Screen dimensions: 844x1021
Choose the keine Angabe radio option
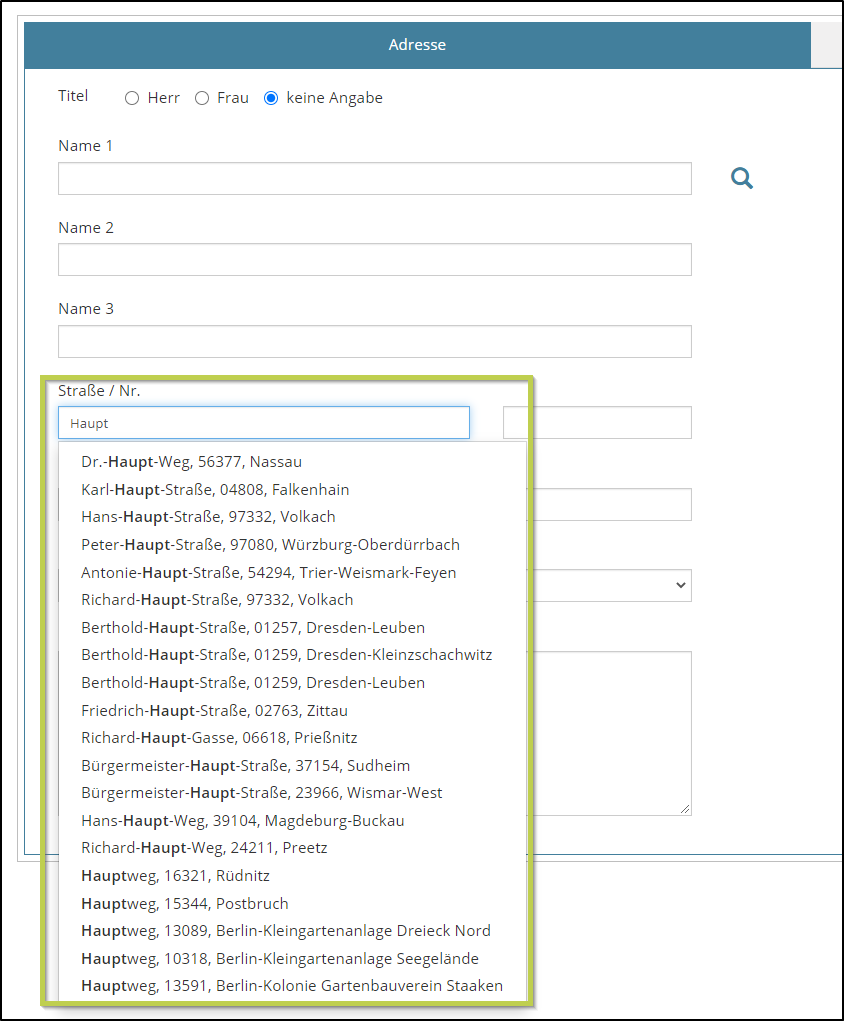pos(271,98)
